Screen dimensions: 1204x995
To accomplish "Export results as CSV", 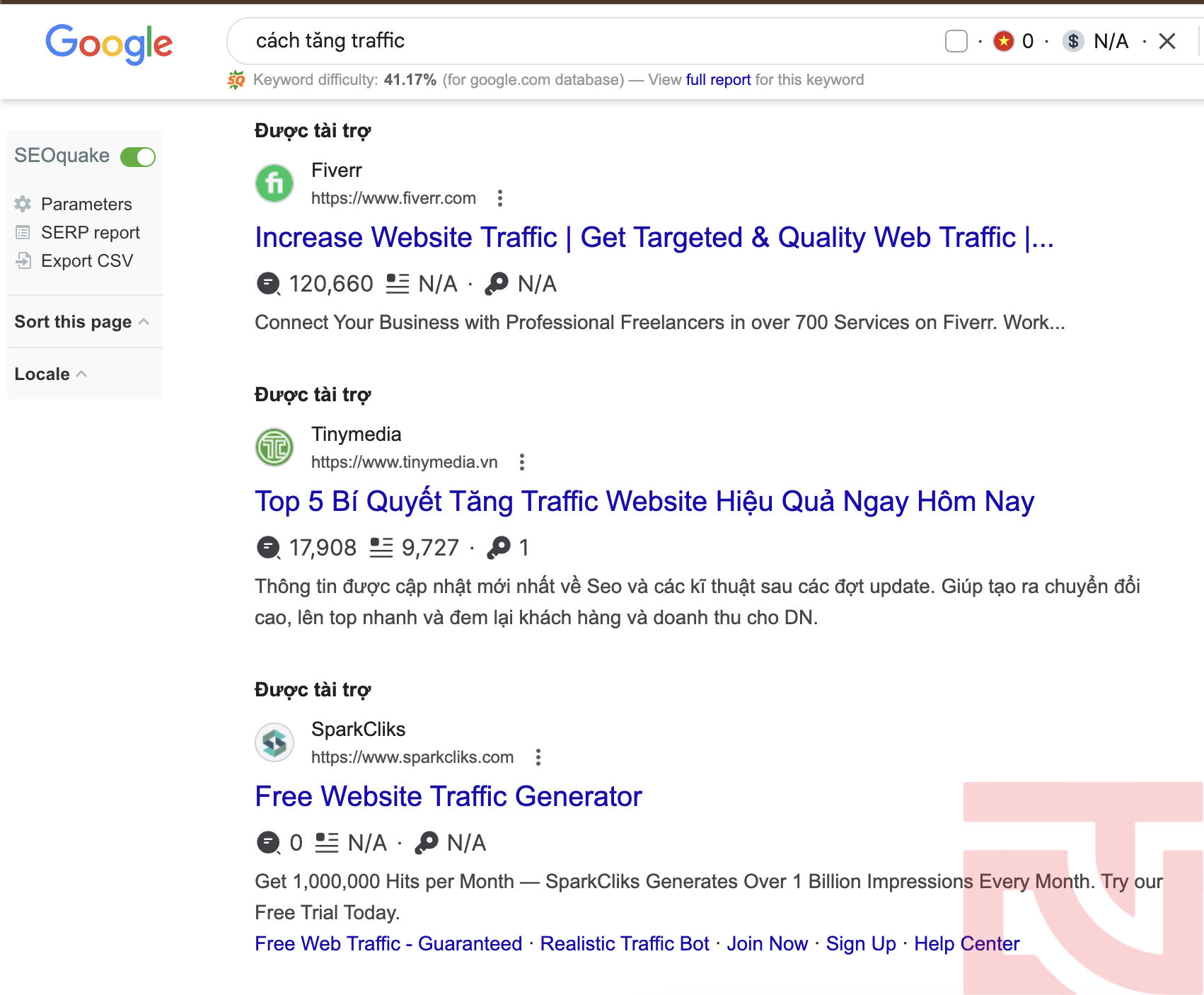I will [87, 260].
